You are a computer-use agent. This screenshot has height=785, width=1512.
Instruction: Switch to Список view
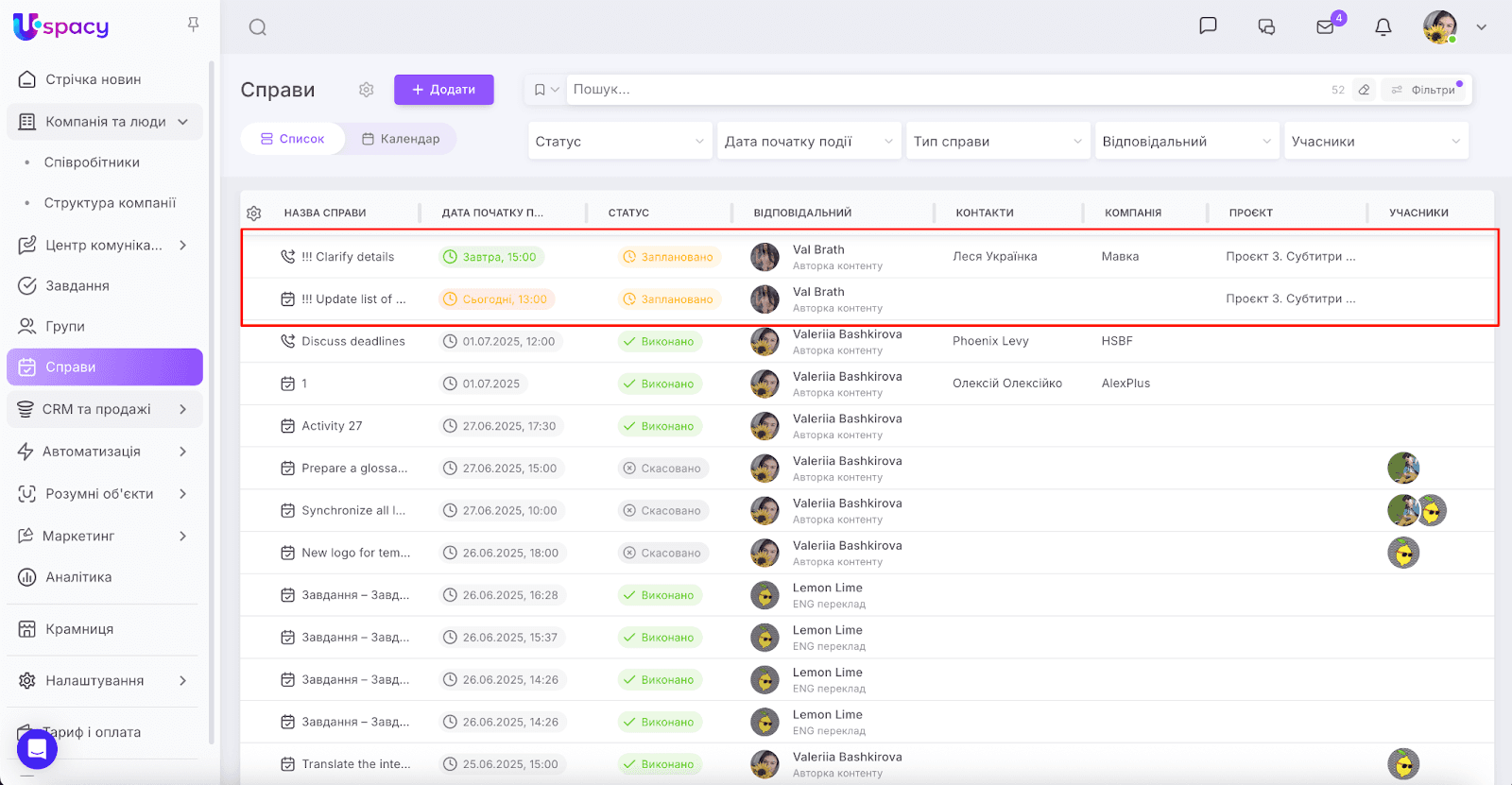(292, 139)
